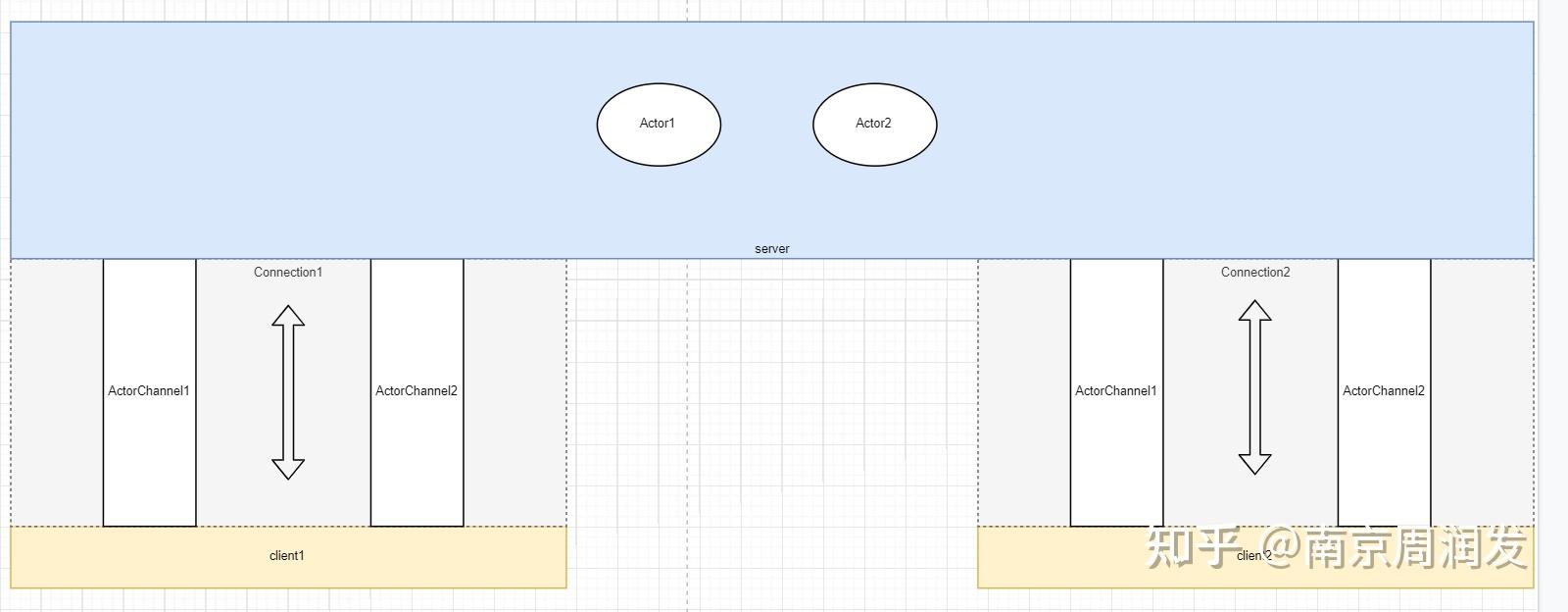Click the blue server container label
Image resolution: width=1568 pixels, height=612 pixels.
(x=771, y=249)
